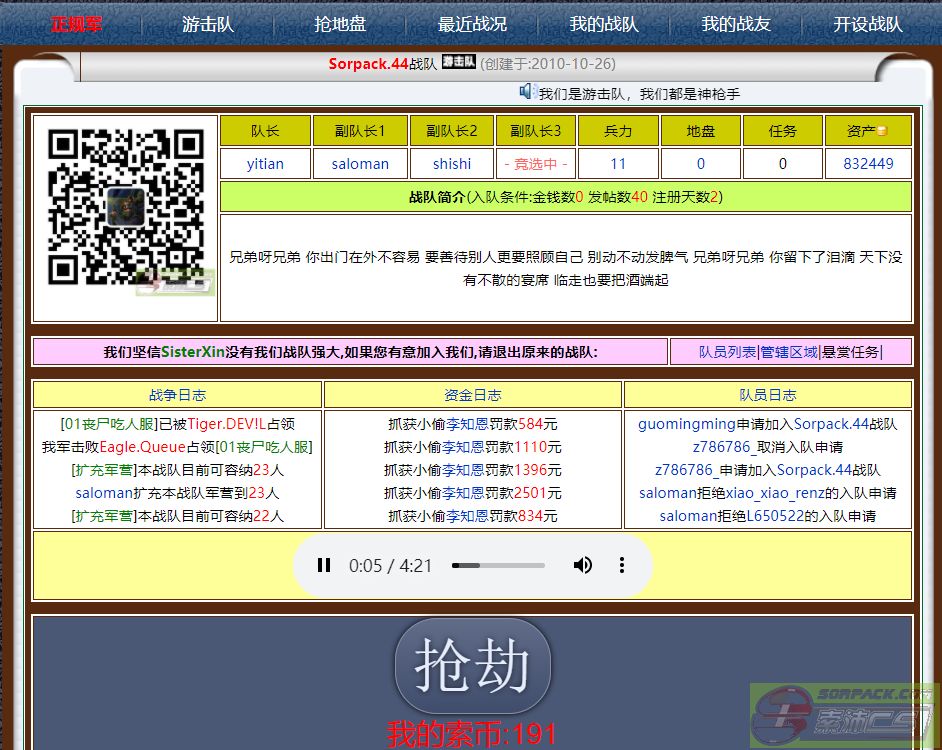Mute the audio player volume
Image resolution: width=942 pixels, height=750 pixels.
point(582,565)
